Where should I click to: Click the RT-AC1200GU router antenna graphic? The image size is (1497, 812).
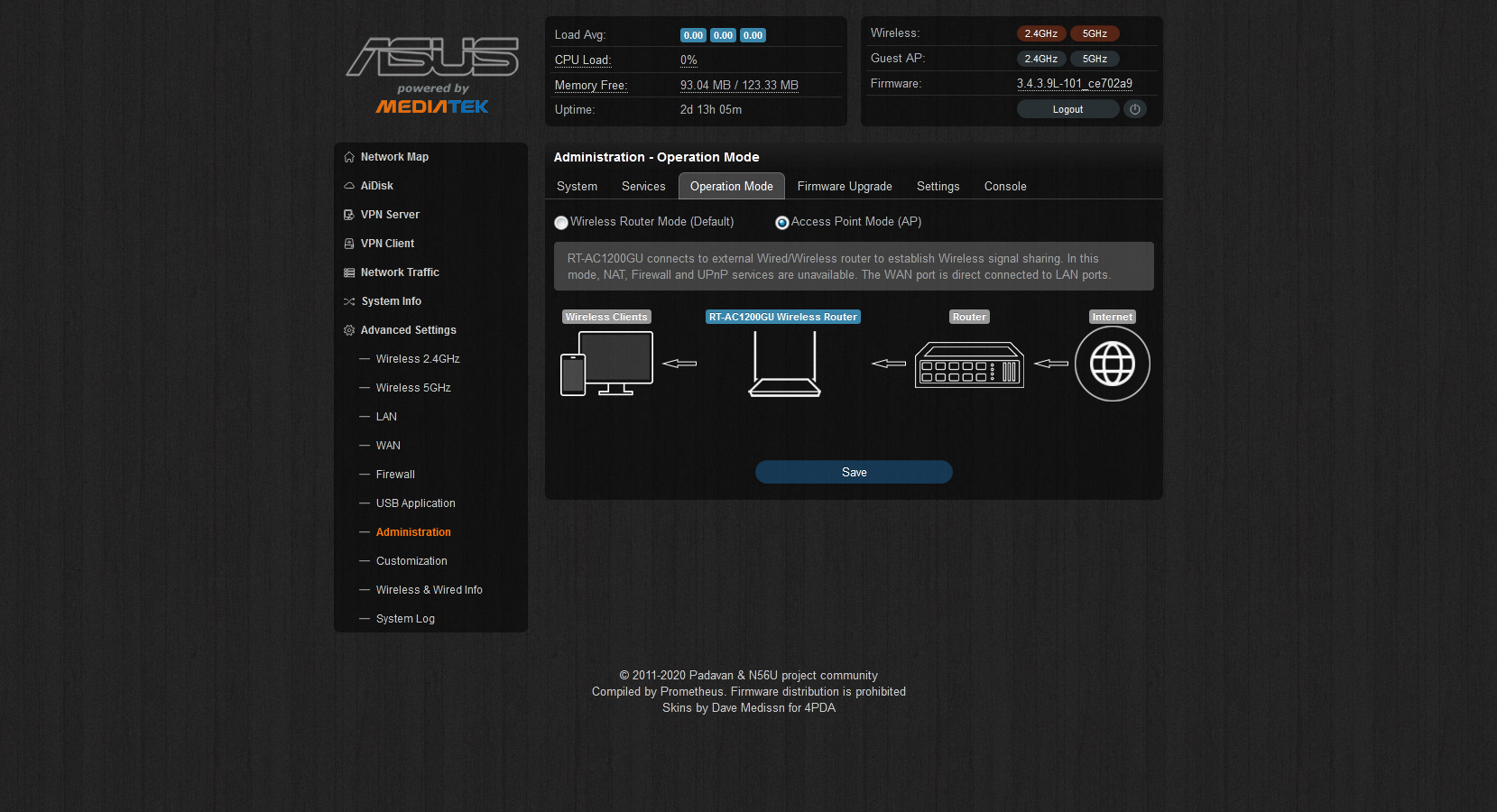[785, 364]
